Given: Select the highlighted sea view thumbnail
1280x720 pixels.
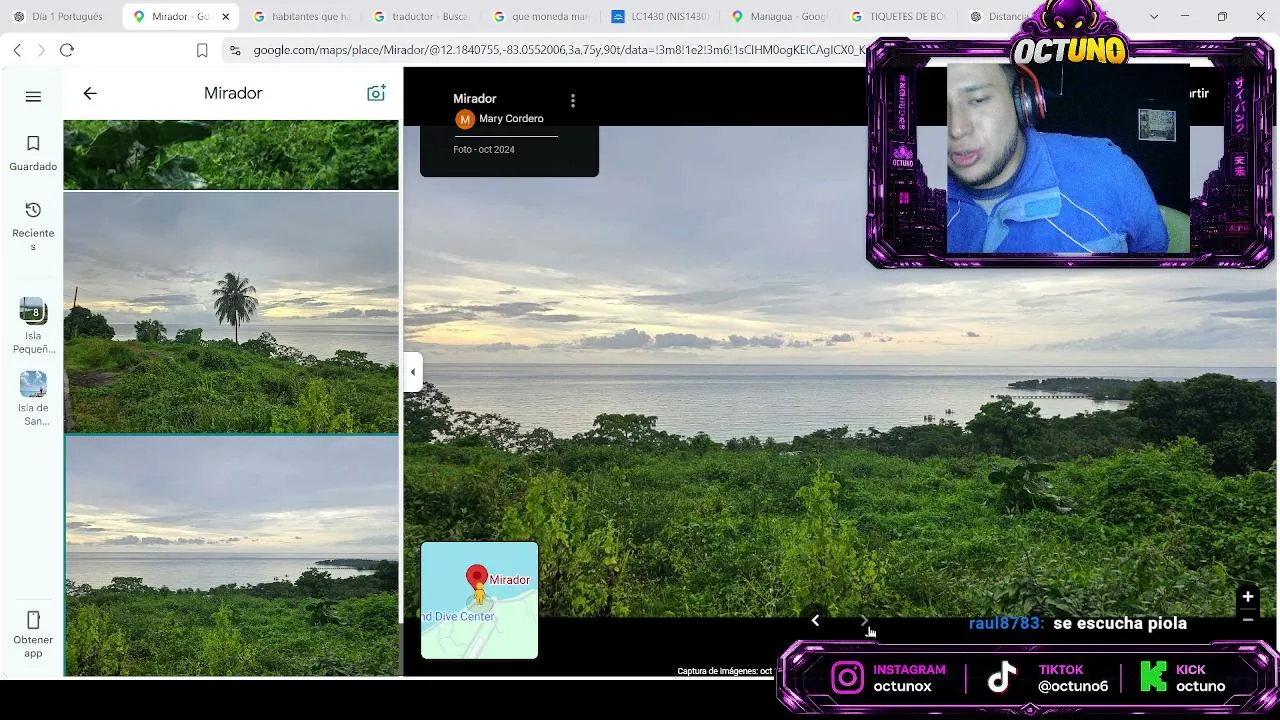Looking at the screenshot, I should click(231, 556).
